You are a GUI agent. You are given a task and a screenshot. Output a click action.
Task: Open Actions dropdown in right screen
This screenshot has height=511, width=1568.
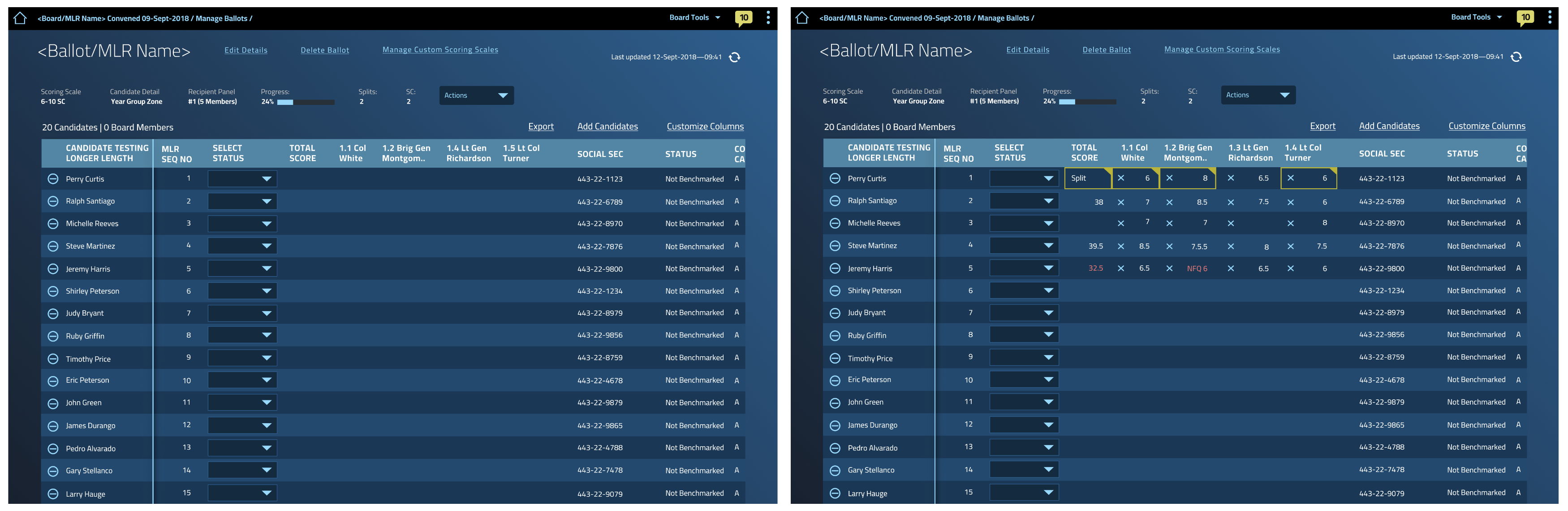coord(1258,95)
